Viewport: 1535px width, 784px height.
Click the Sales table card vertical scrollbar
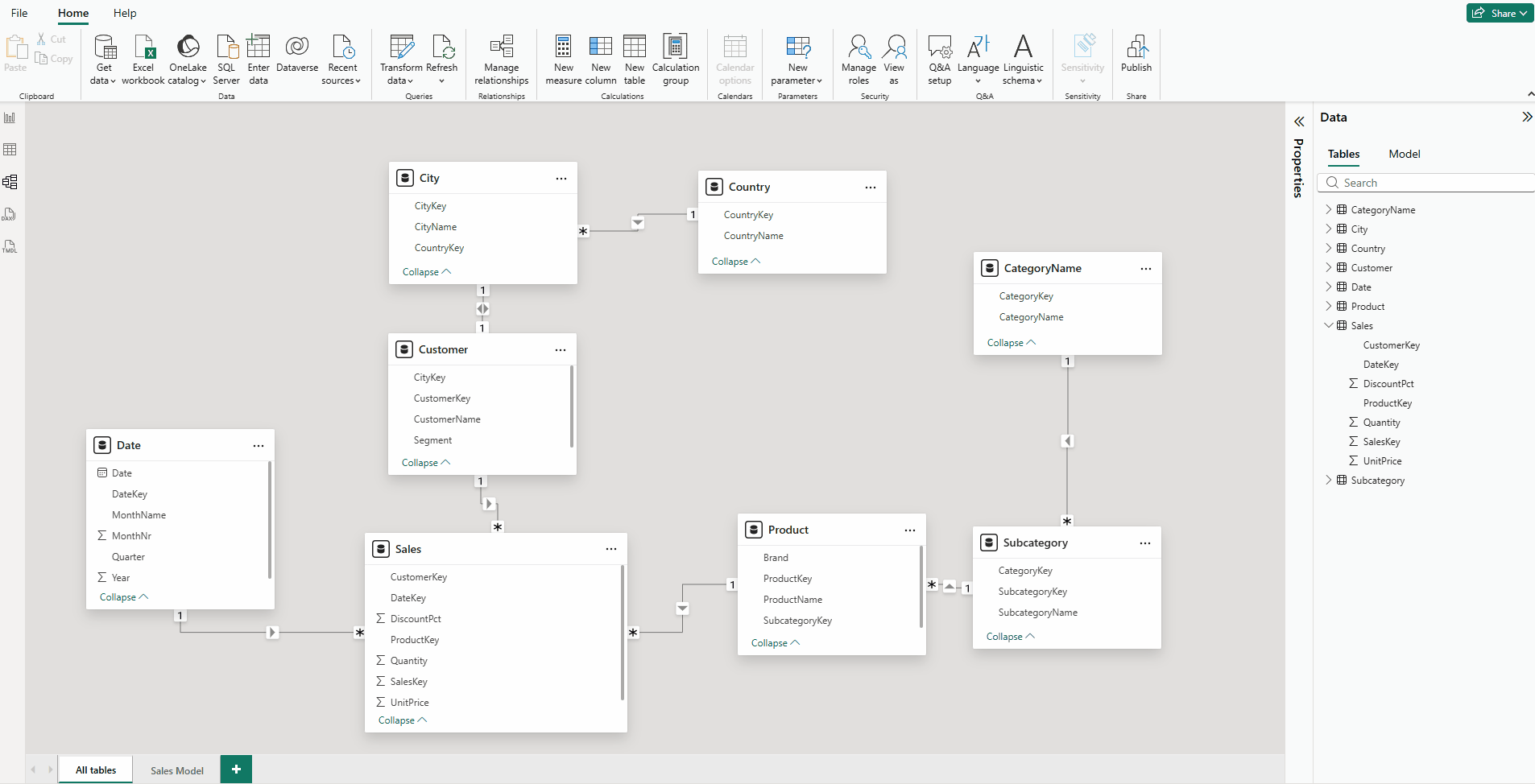(623, 632)
